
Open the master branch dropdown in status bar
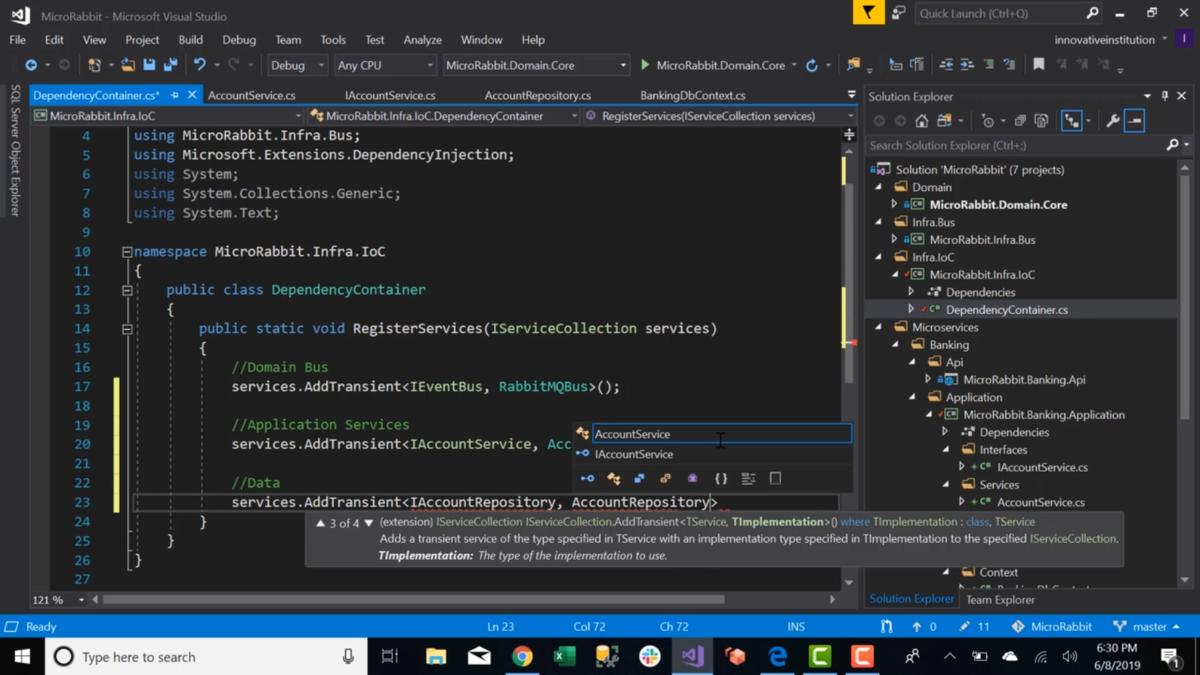coord(1147,627)
